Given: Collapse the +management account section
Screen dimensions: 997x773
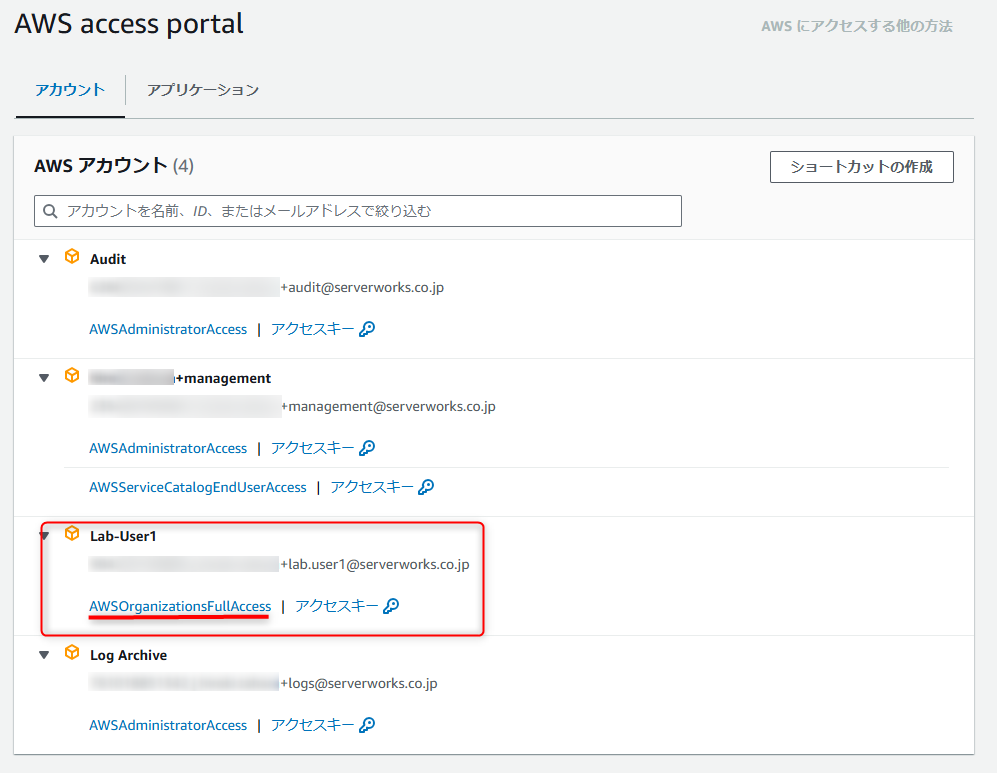Looking at the screenshot, I should [44, 378].
